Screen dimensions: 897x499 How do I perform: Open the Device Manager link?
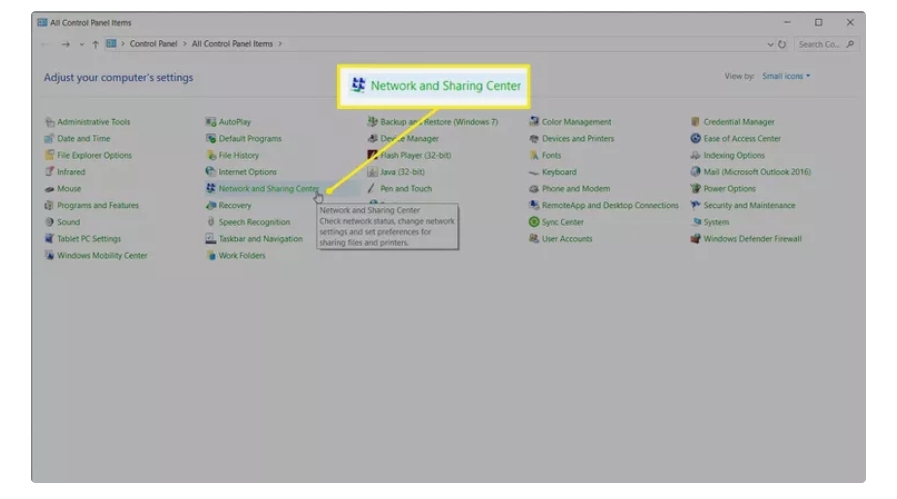pyautogui.click(x=410, y=138)
